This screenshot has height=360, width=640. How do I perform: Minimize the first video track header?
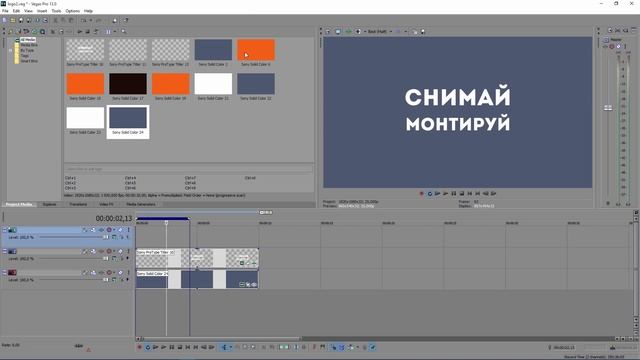[x=4, y=230]
